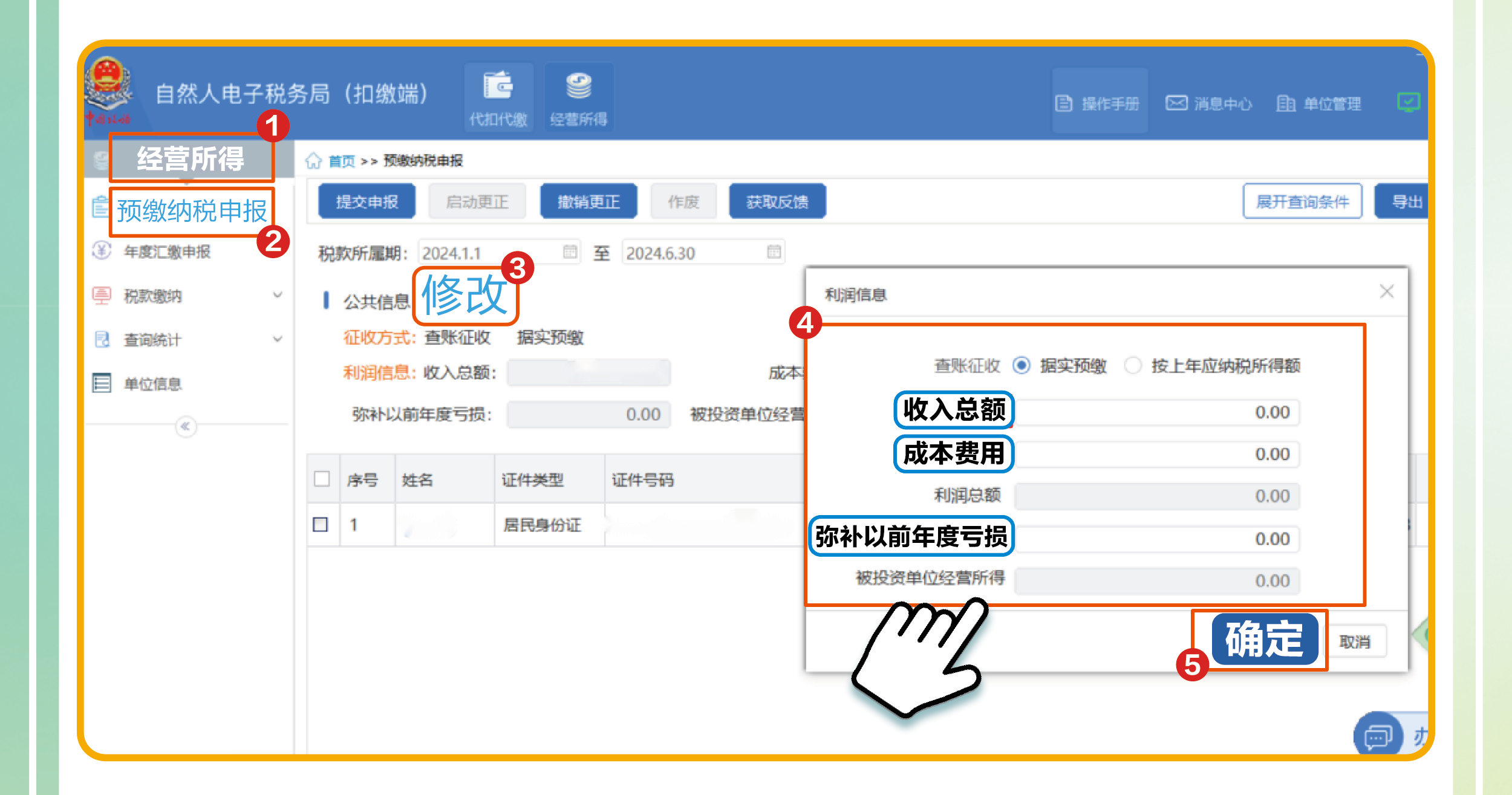This screenshot has height=795, width=1512.
Task: Open the 操作手册 manual icon
Action: coord(1063,103)
